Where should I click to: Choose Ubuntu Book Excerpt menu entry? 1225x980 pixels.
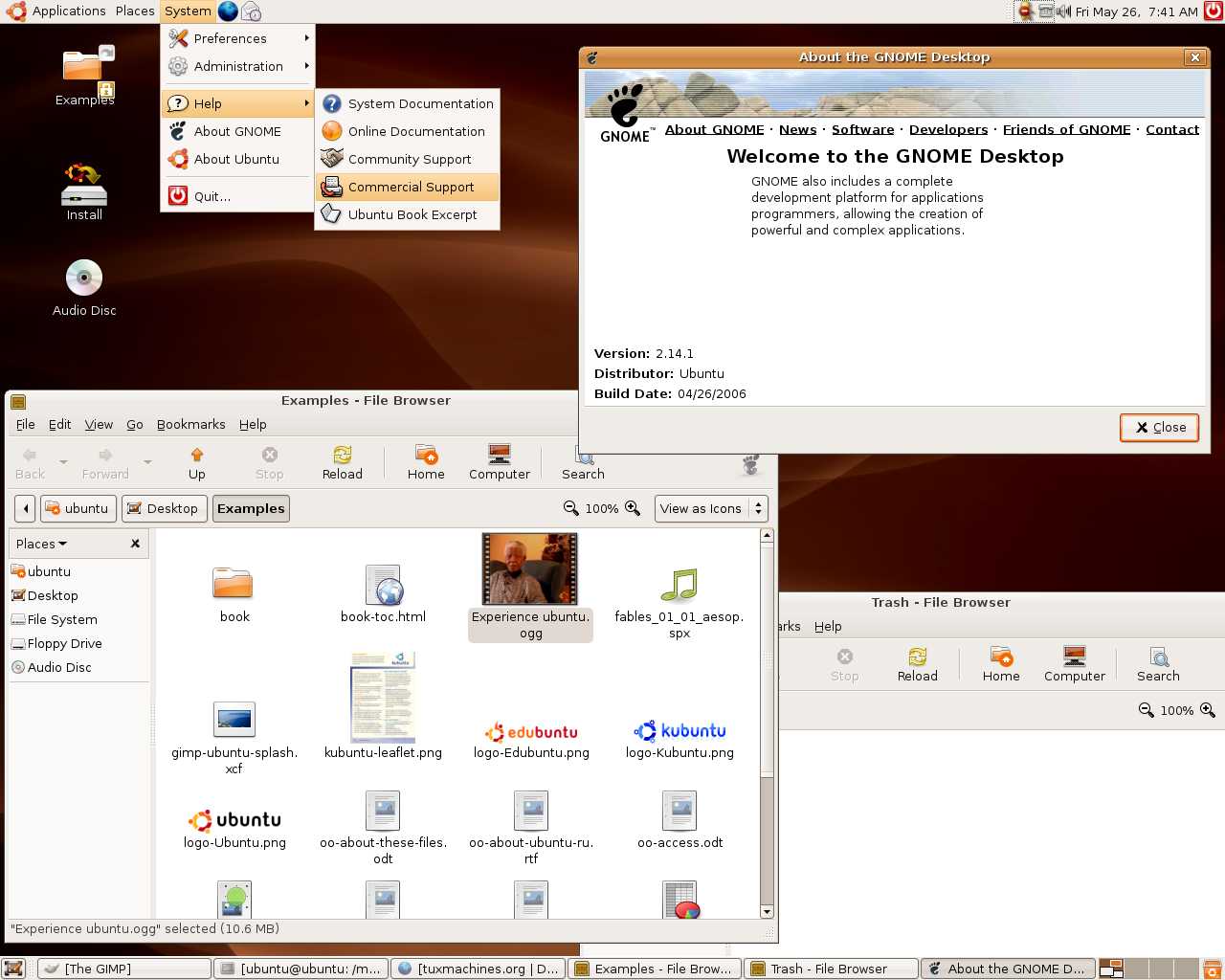point(408,214)
